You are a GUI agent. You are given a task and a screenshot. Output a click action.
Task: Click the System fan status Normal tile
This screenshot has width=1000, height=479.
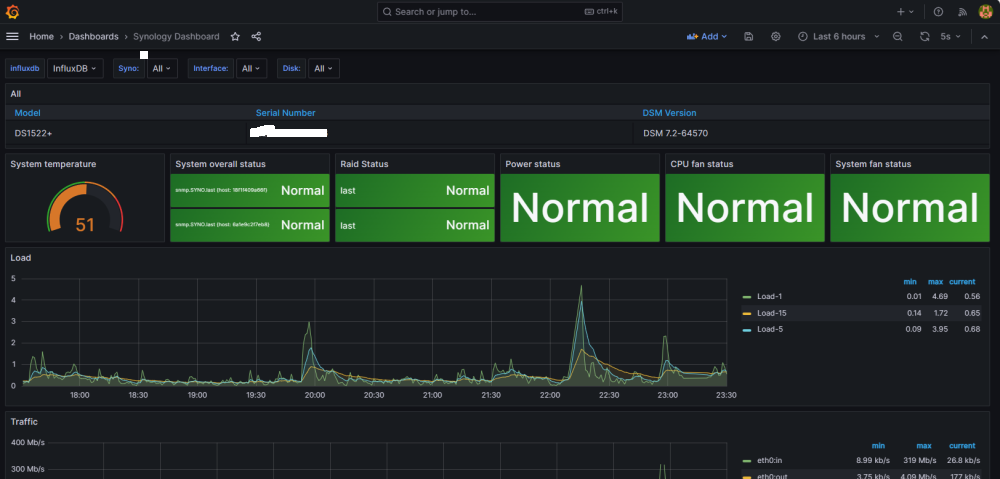pos(910,208)
